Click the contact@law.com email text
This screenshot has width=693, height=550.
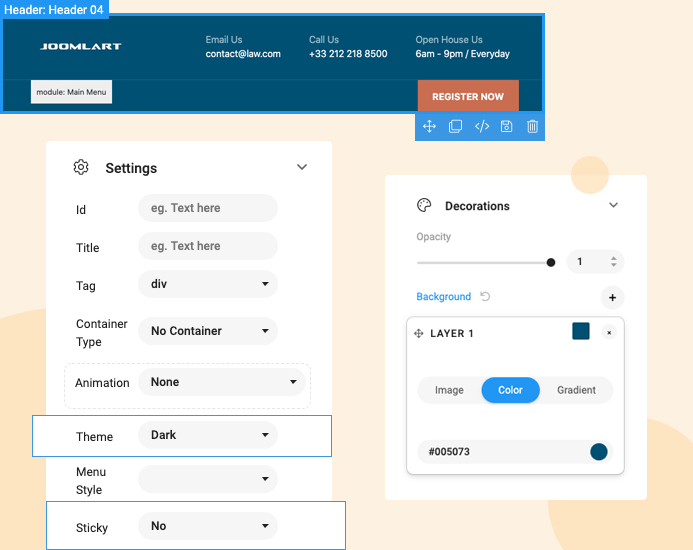pyautogui.click(x=243, y=54)
